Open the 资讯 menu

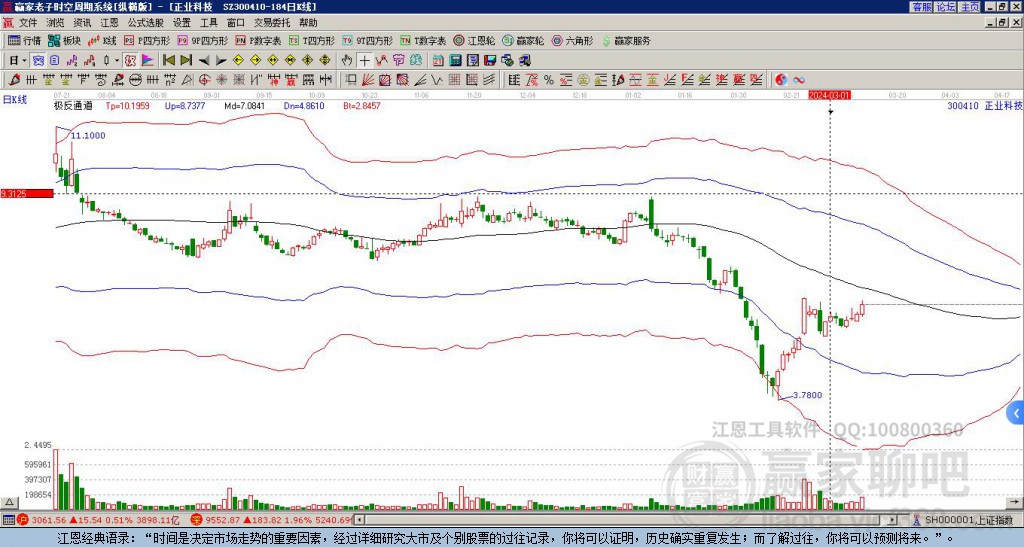point(82,23)
